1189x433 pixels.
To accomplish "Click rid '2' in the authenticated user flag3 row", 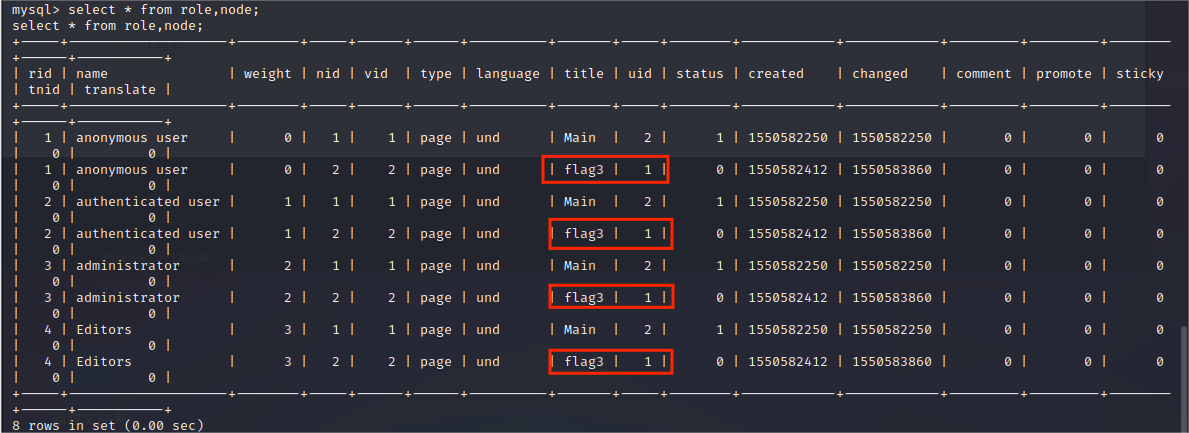I will (x=49, y=234).
